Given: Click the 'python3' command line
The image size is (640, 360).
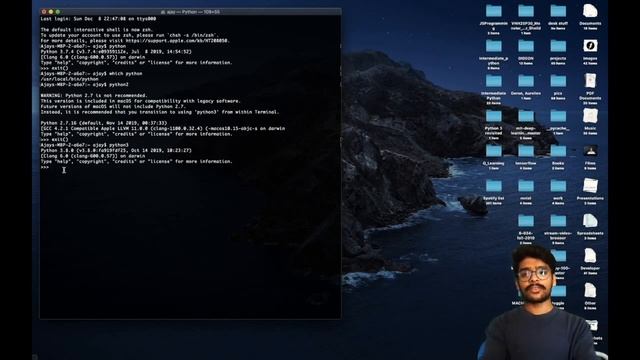Looking at the screenshot, I should [84, 145].
